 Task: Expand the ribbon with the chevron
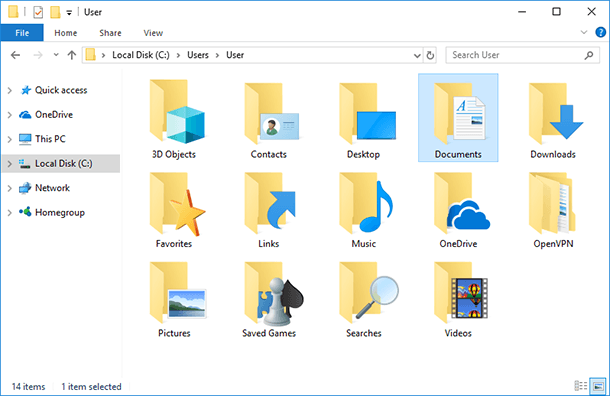584,32
